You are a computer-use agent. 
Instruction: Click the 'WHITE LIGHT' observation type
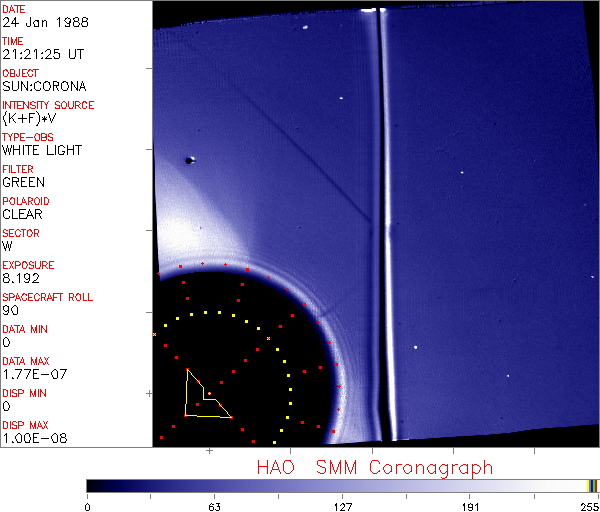click(42, 150)
